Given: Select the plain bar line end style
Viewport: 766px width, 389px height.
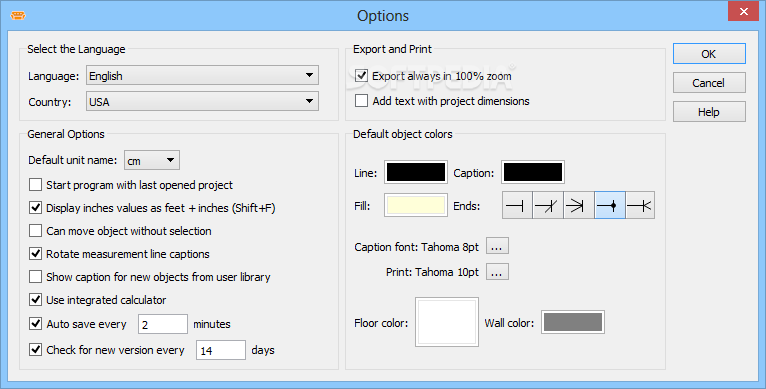Looking at the screenshot, I should pyautogui.click(x=517, y=206).
